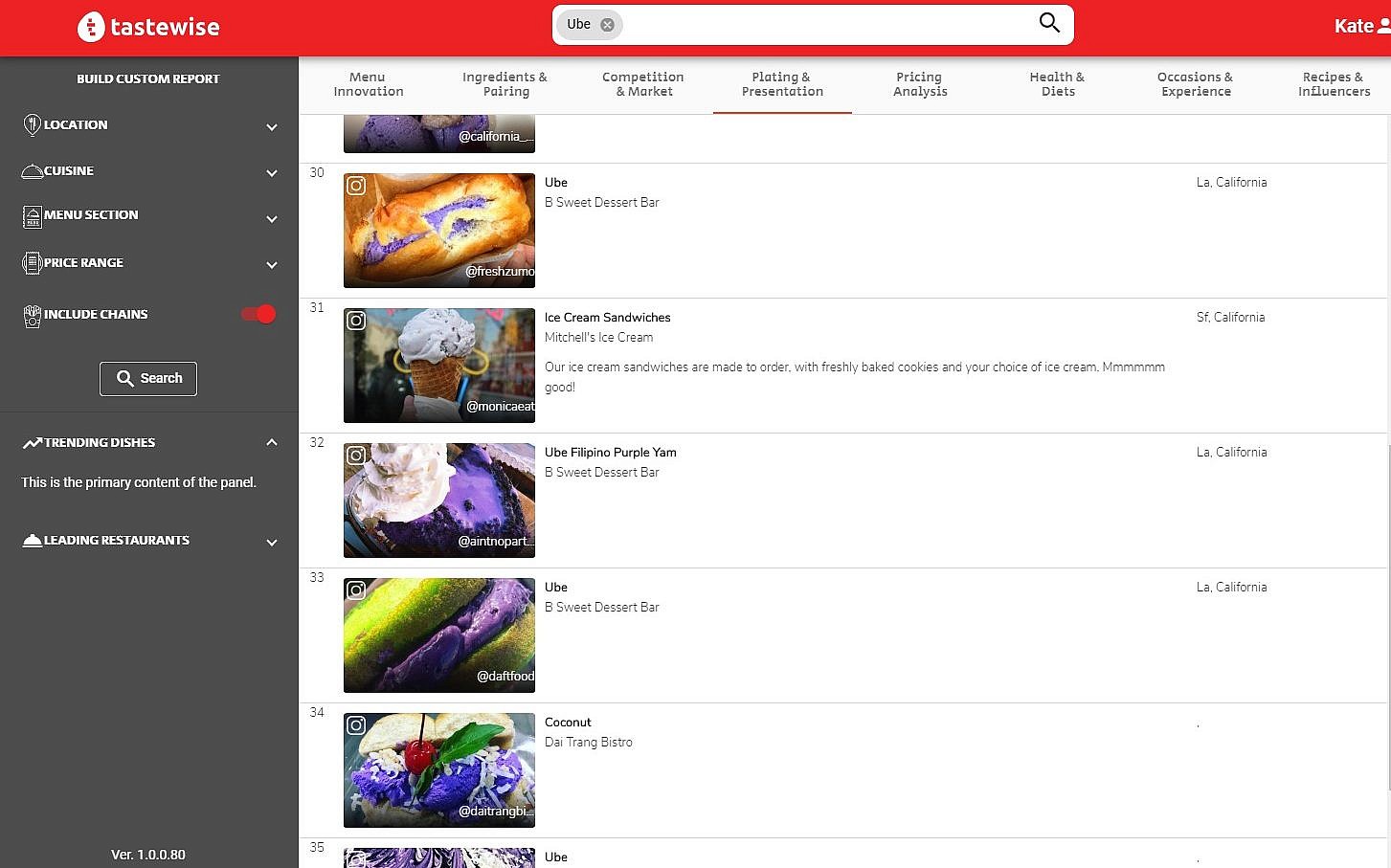Open Occasions & Experience tab
The width and height of the screenshot is (1391, 868).
1196,84
